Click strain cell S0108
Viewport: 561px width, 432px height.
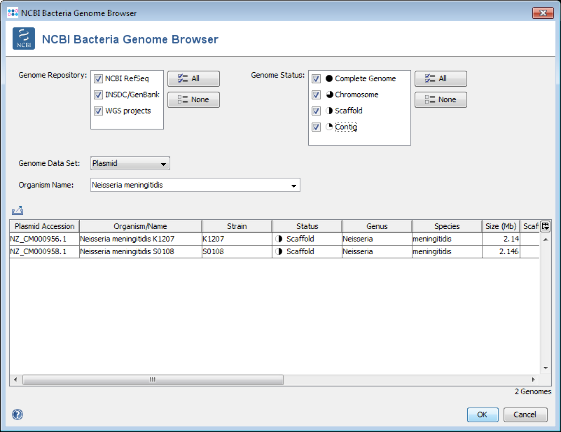[237, 252]
